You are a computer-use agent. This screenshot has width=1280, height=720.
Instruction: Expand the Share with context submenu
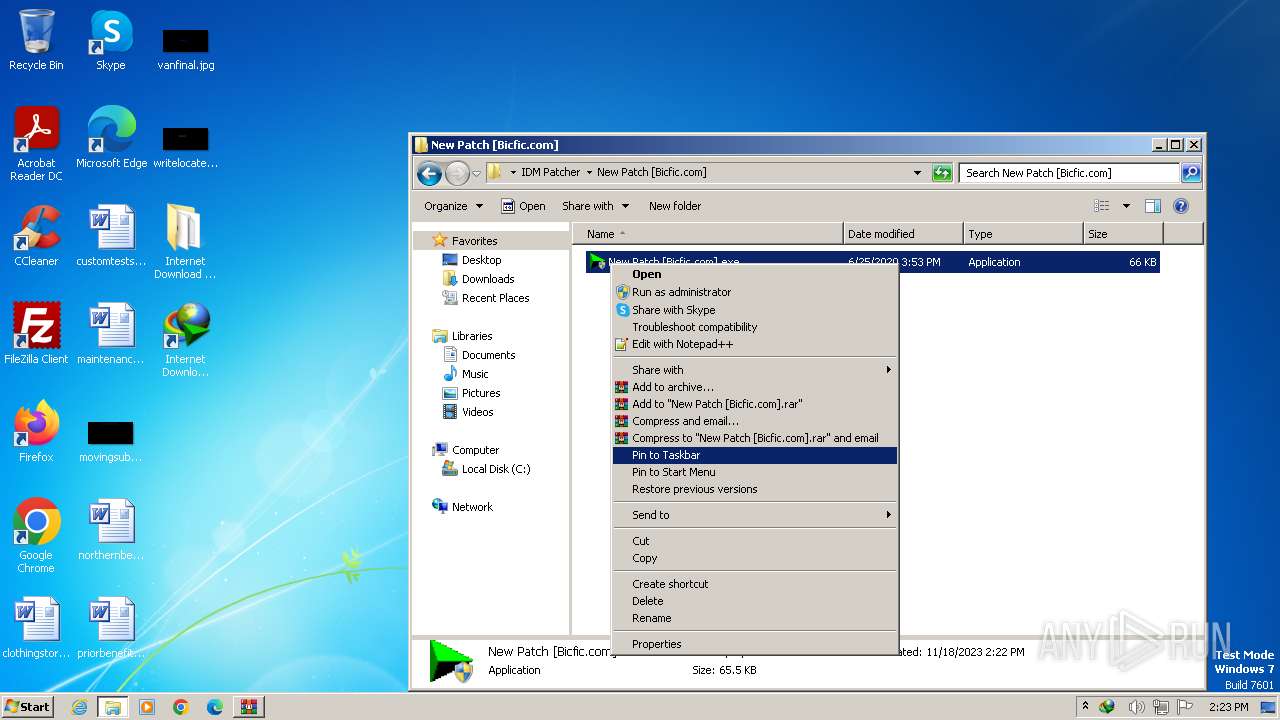pos(754,370)
